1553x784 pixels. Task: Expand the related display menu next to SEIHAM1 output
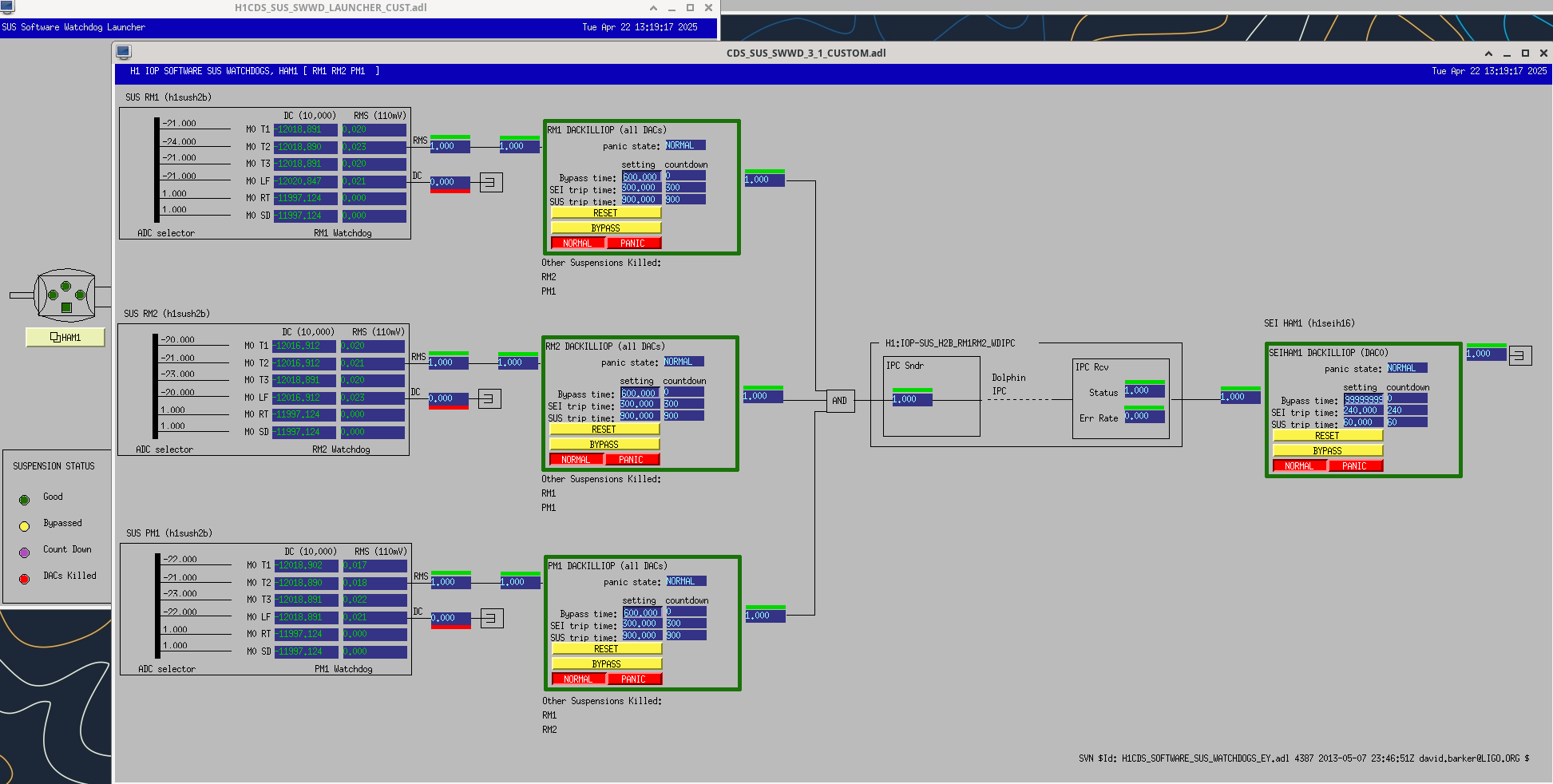point(1519,355)
